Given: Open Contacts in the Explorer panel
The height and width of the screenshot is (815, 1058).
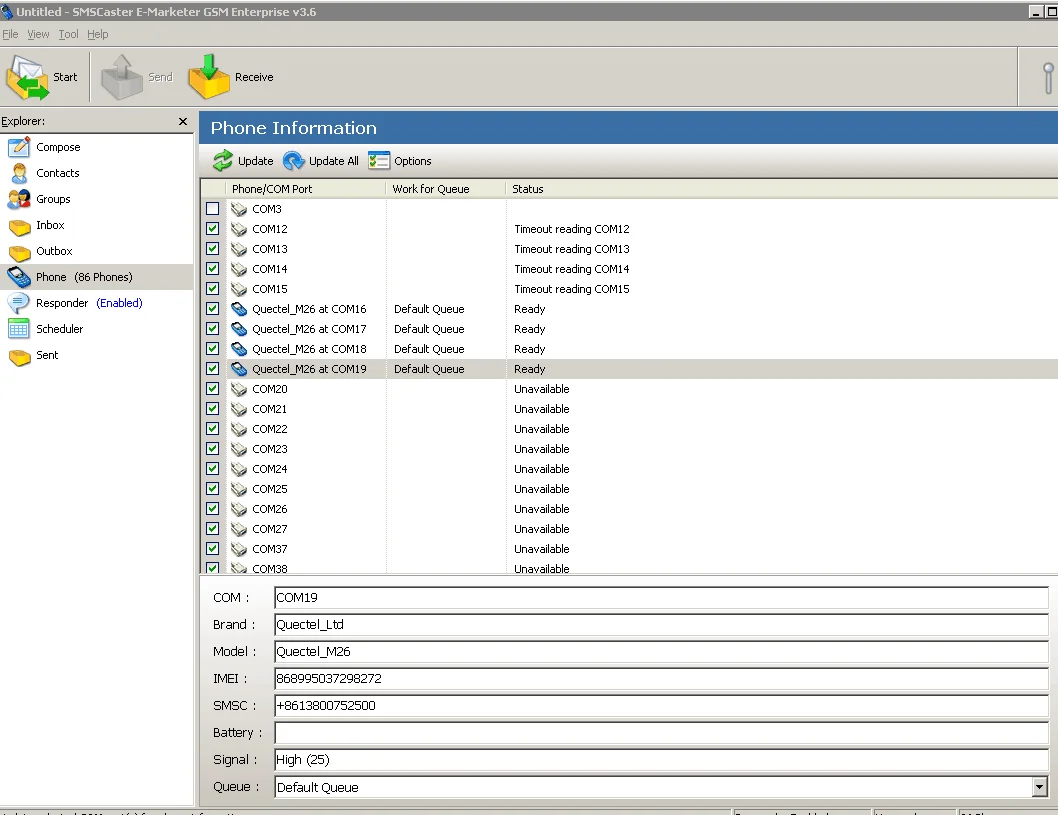Looking at the screenshot, I should coord(57,173).
